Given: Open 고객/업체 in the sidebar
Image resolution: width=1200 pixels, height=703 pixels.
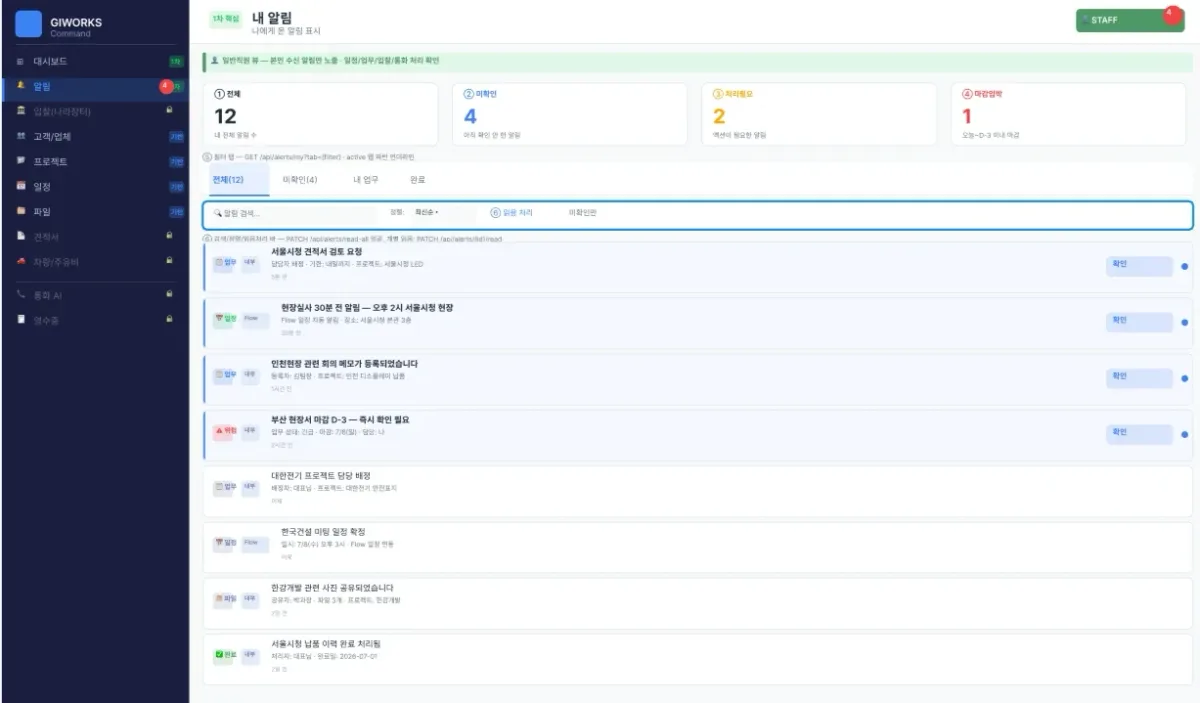Looking at the screenshot, I should click(94, 136).
